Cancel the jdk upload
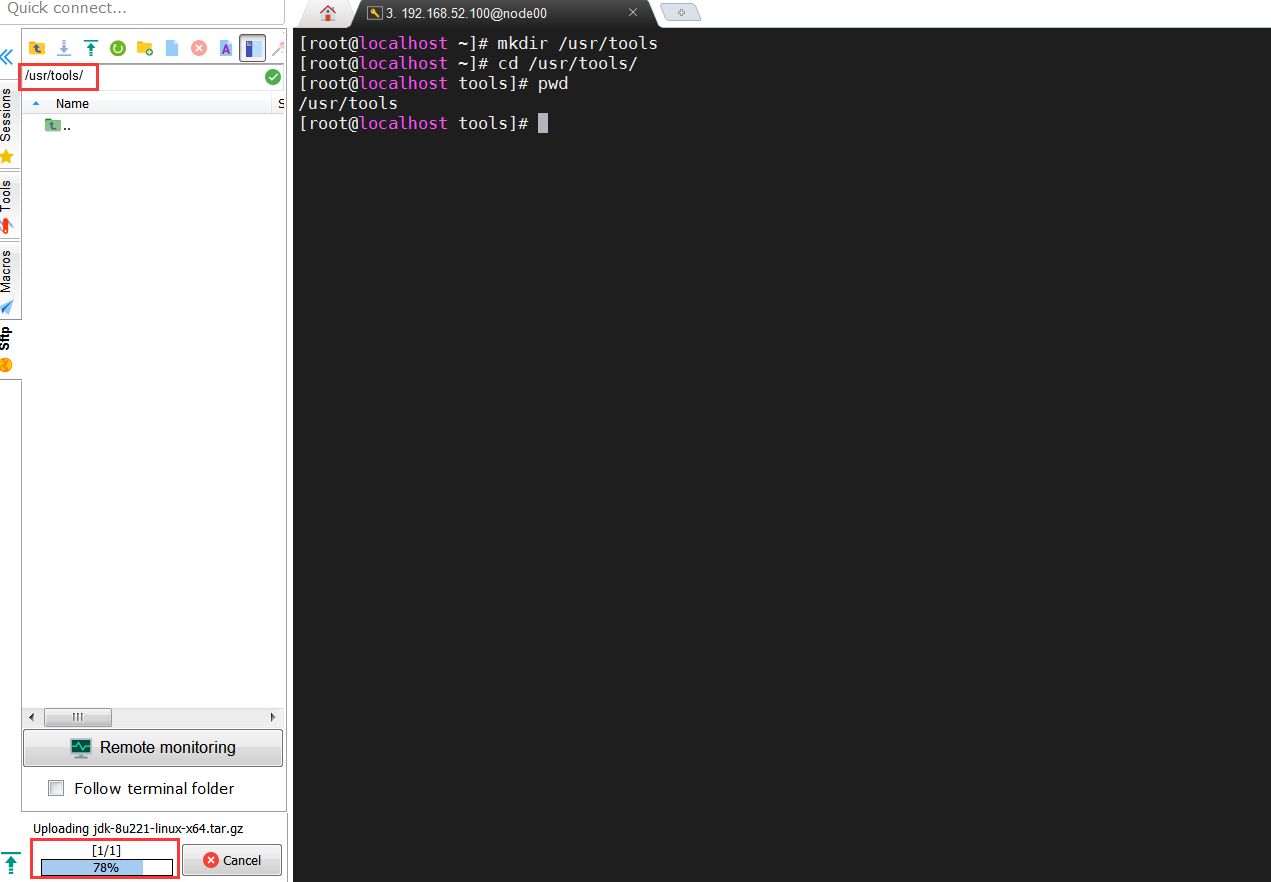1271x882 pixels. 232,860
